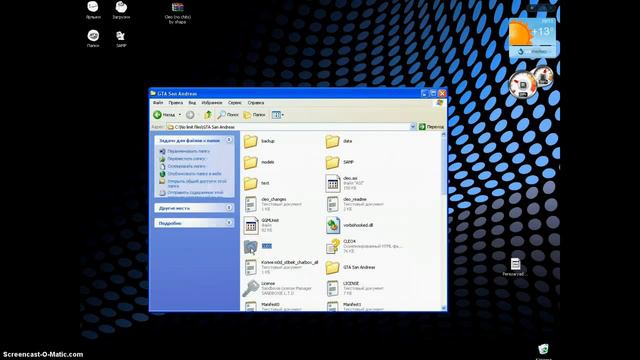This screenshot has width=640, height=360.
Task: Select the cleo_changes text document
Action: (x=251, y=204)
